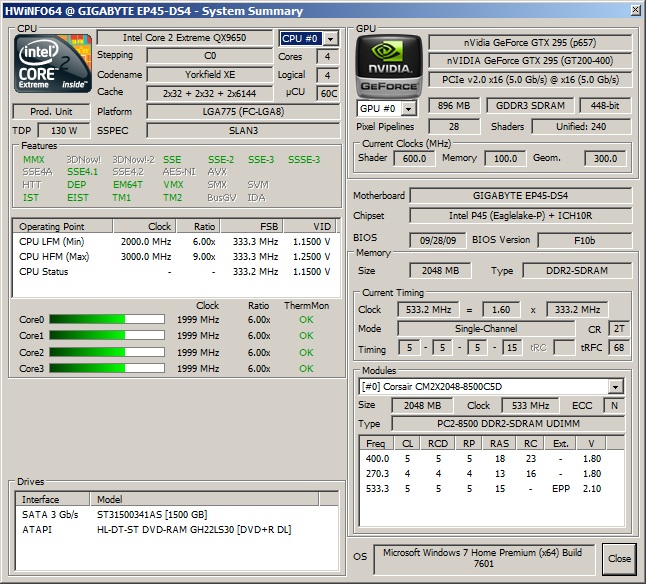The image size is (647, 585).
Task: Click the 130 W TDP field
Action: [x=64, y=131]
